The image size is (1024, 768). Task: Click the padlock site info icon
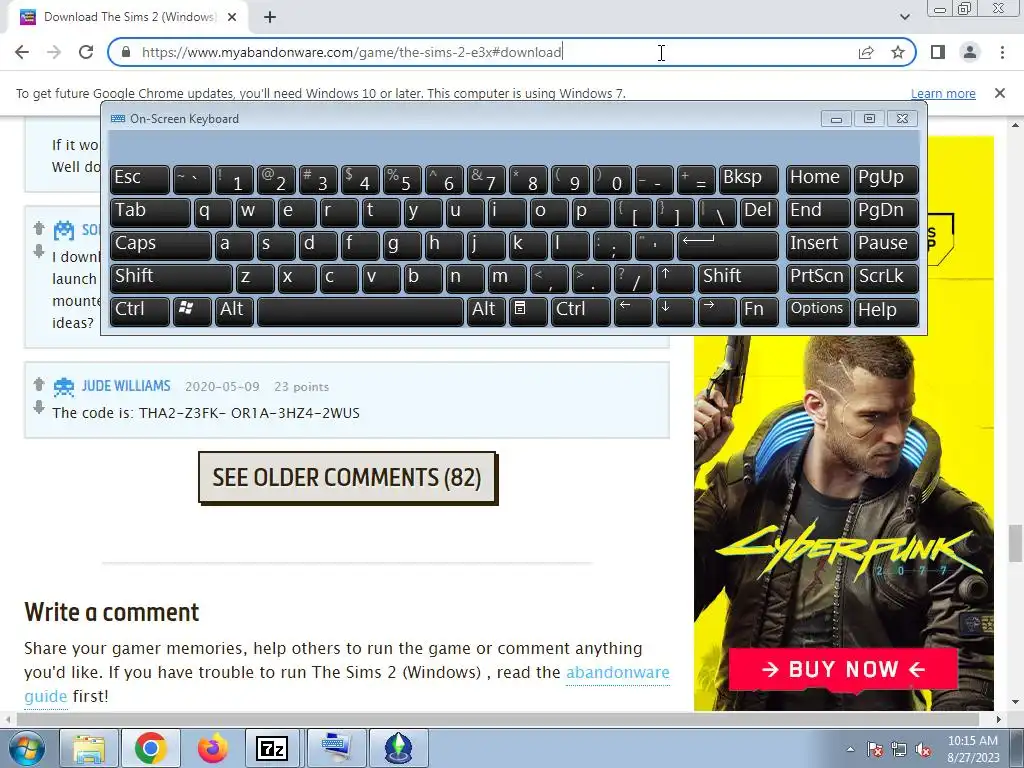pos(126,52)
